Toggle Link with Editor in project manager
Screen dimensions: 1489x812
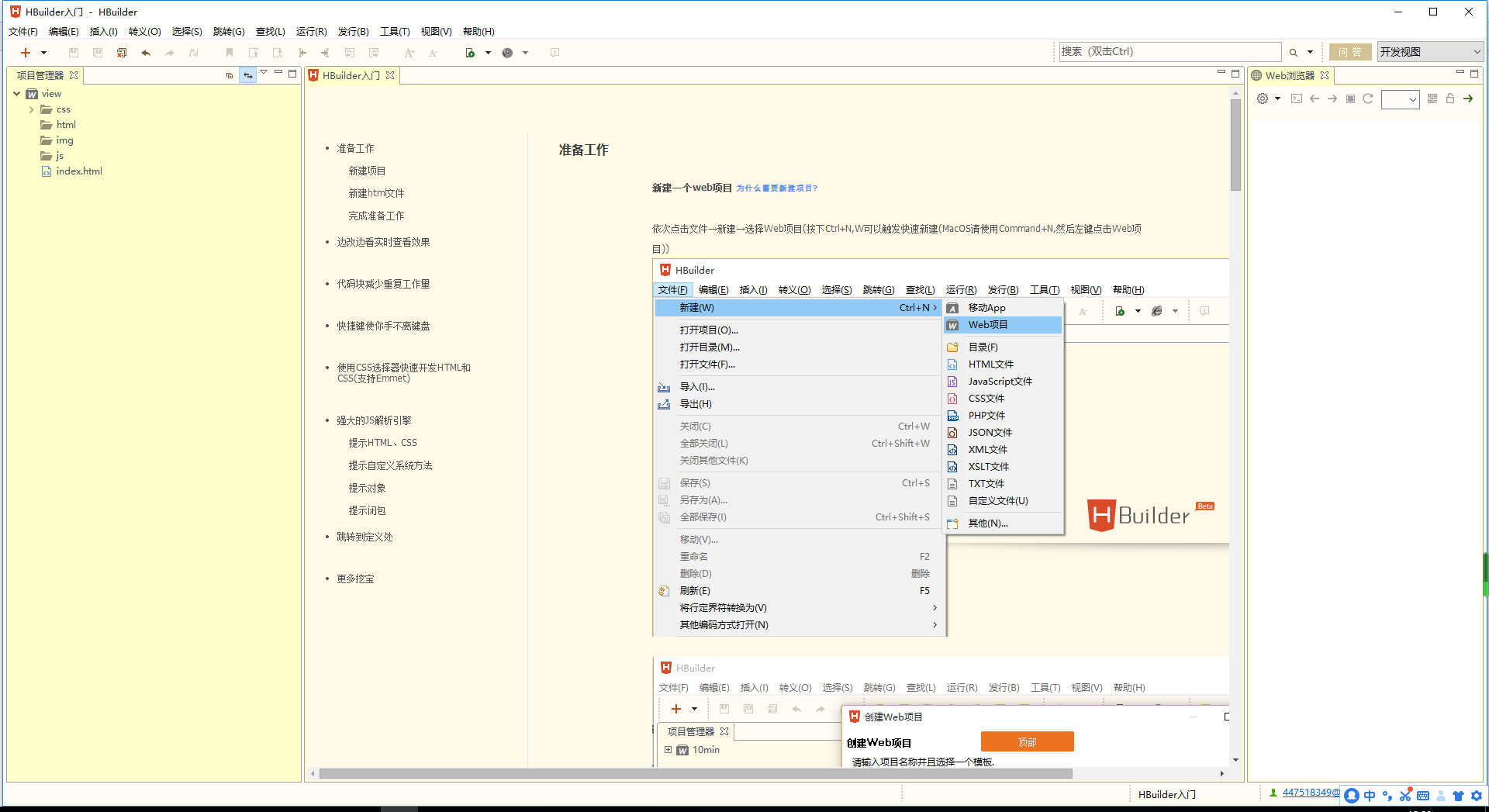click(247, 75)
